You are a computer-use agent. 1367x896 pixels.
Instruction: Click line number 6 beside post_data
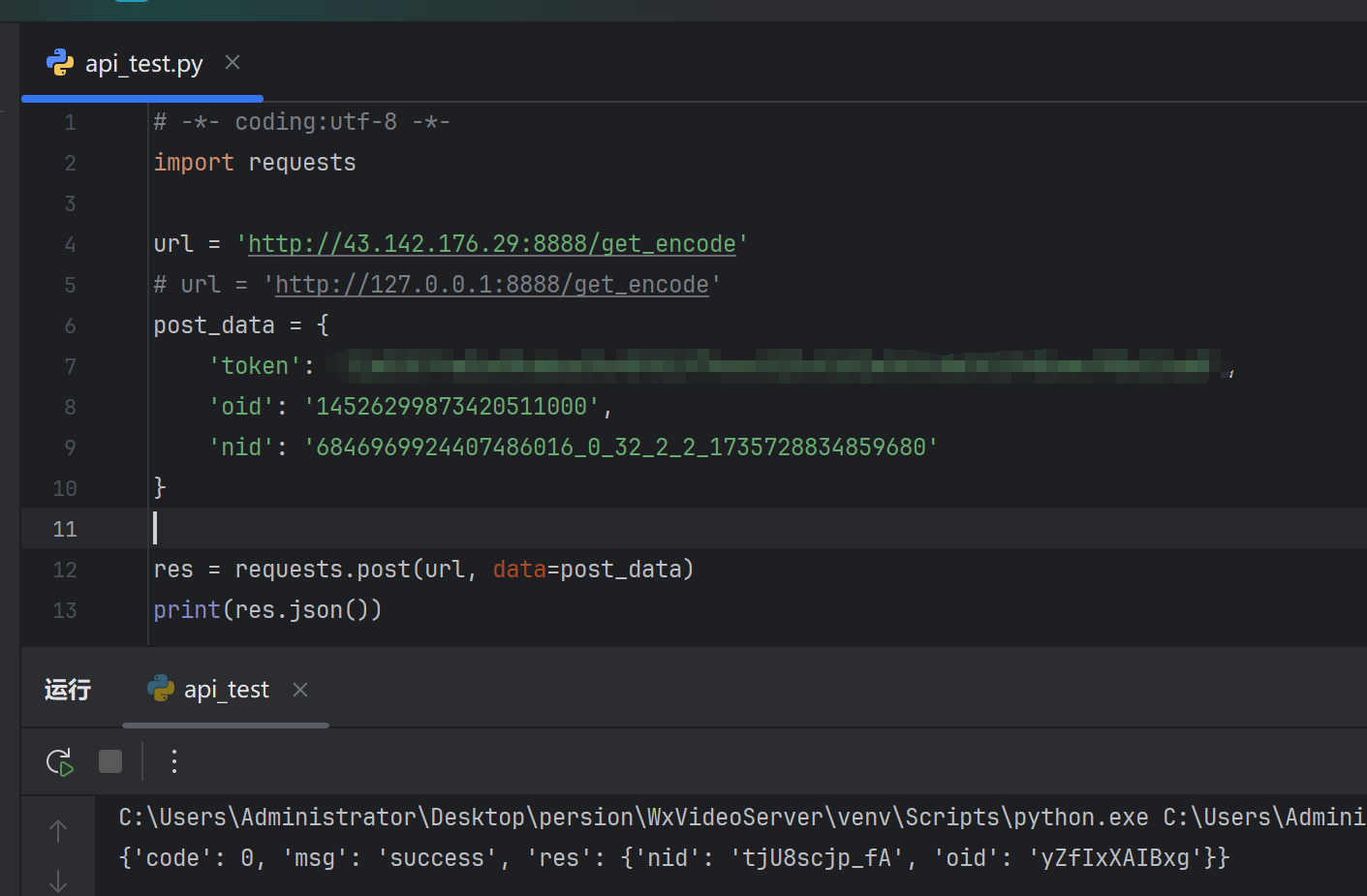pyautogui.click(x=70, y=325)
